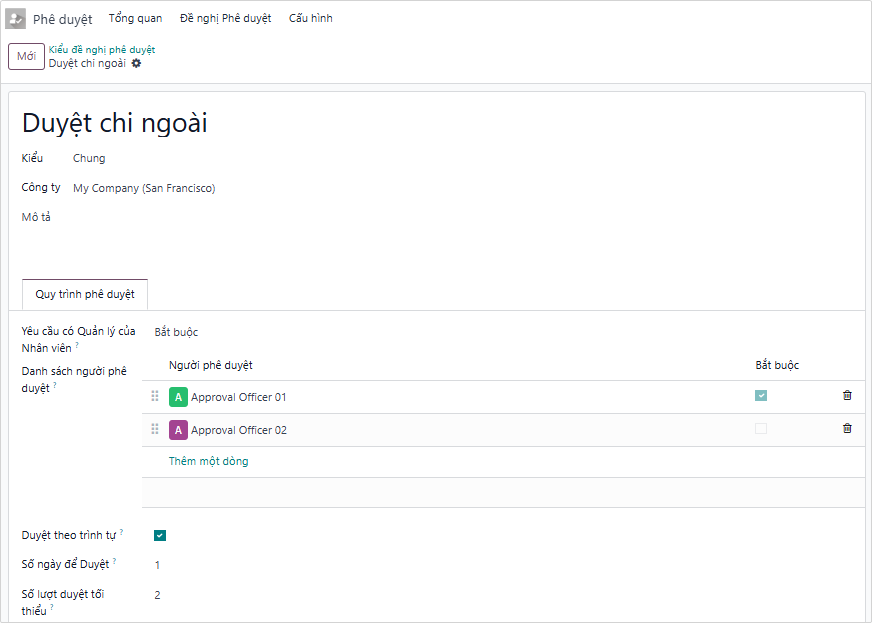Click Thêm một dòng link
Screen dimensions: 872x623
[x=208, y=461]
